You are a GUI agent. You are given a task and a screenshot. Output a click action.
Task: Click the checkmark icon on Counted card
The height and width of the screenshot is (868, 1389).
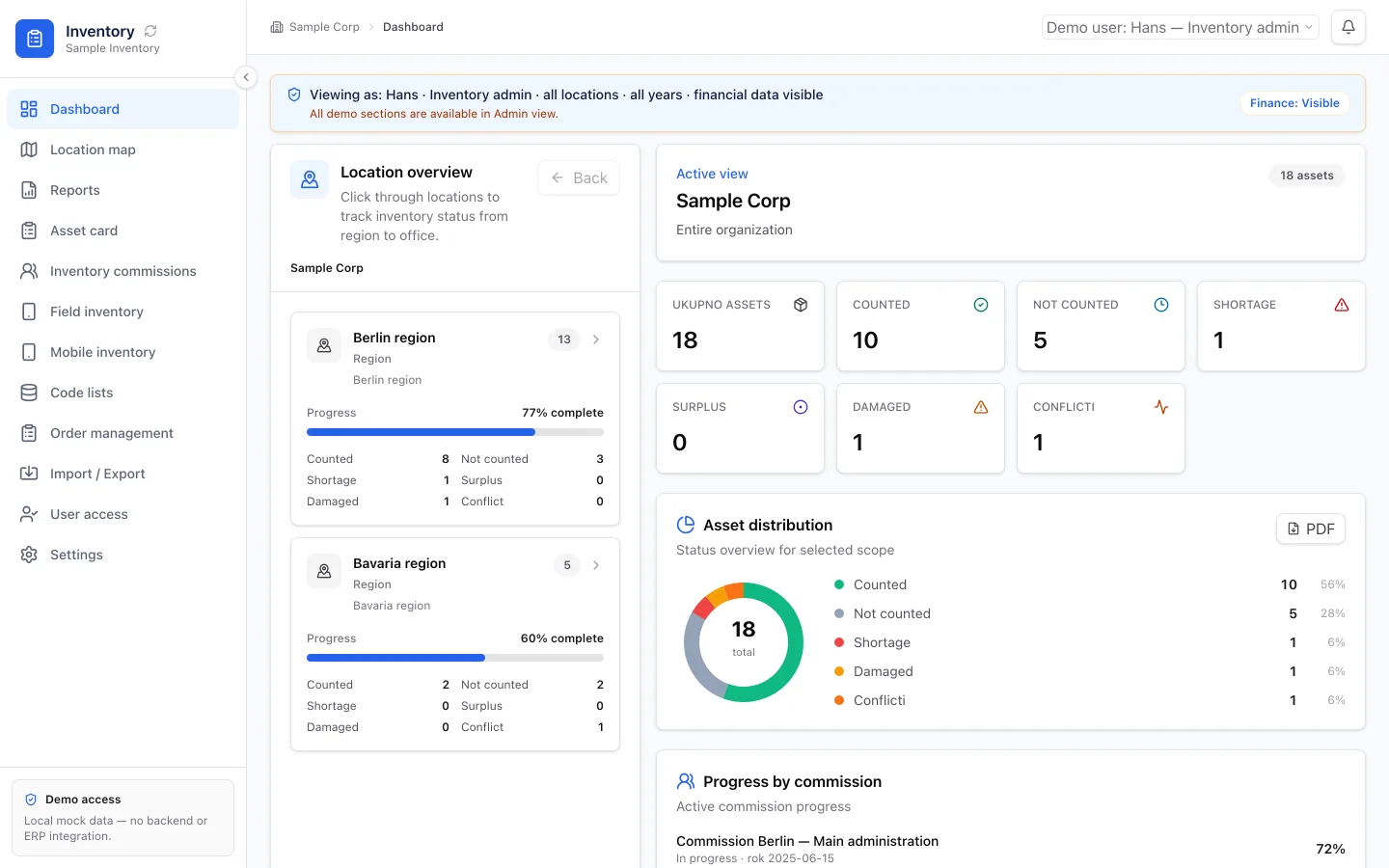pos(981,305)
